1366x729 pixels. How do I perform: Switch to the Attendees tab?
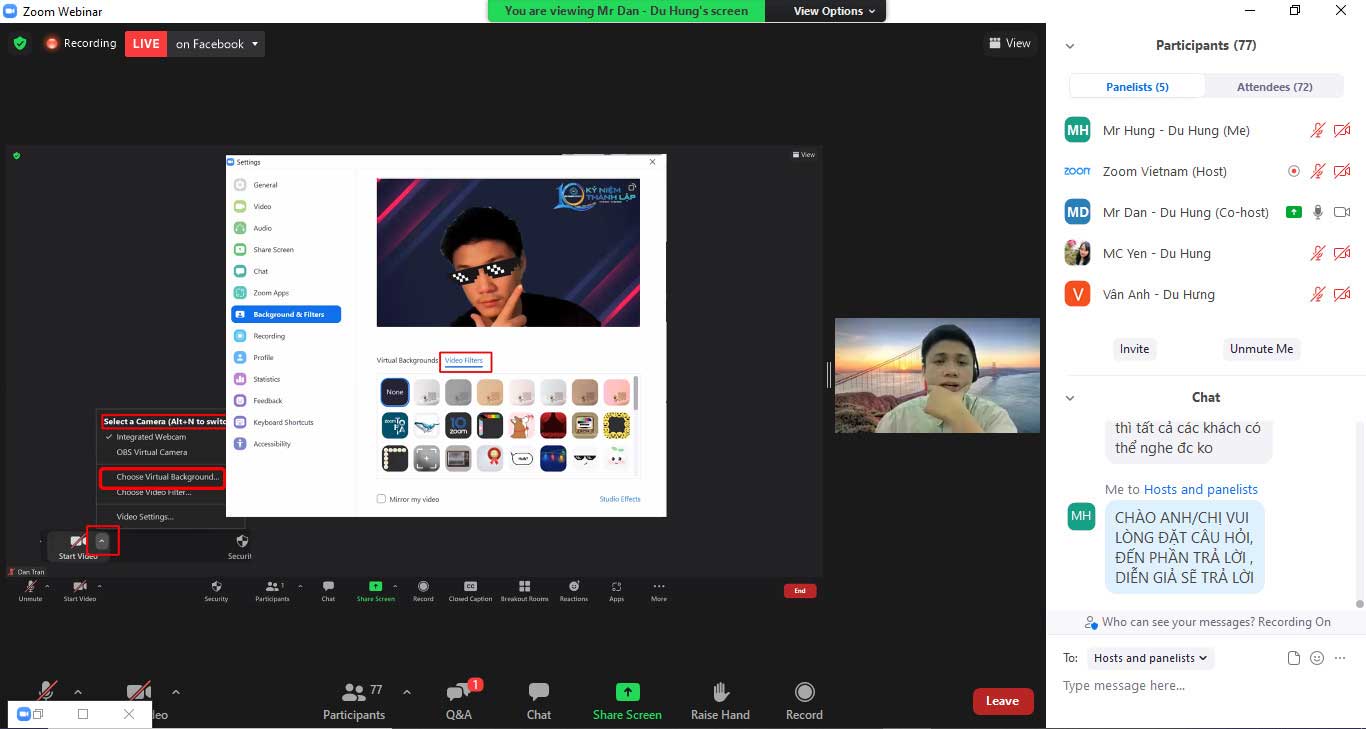point(1273,86)
